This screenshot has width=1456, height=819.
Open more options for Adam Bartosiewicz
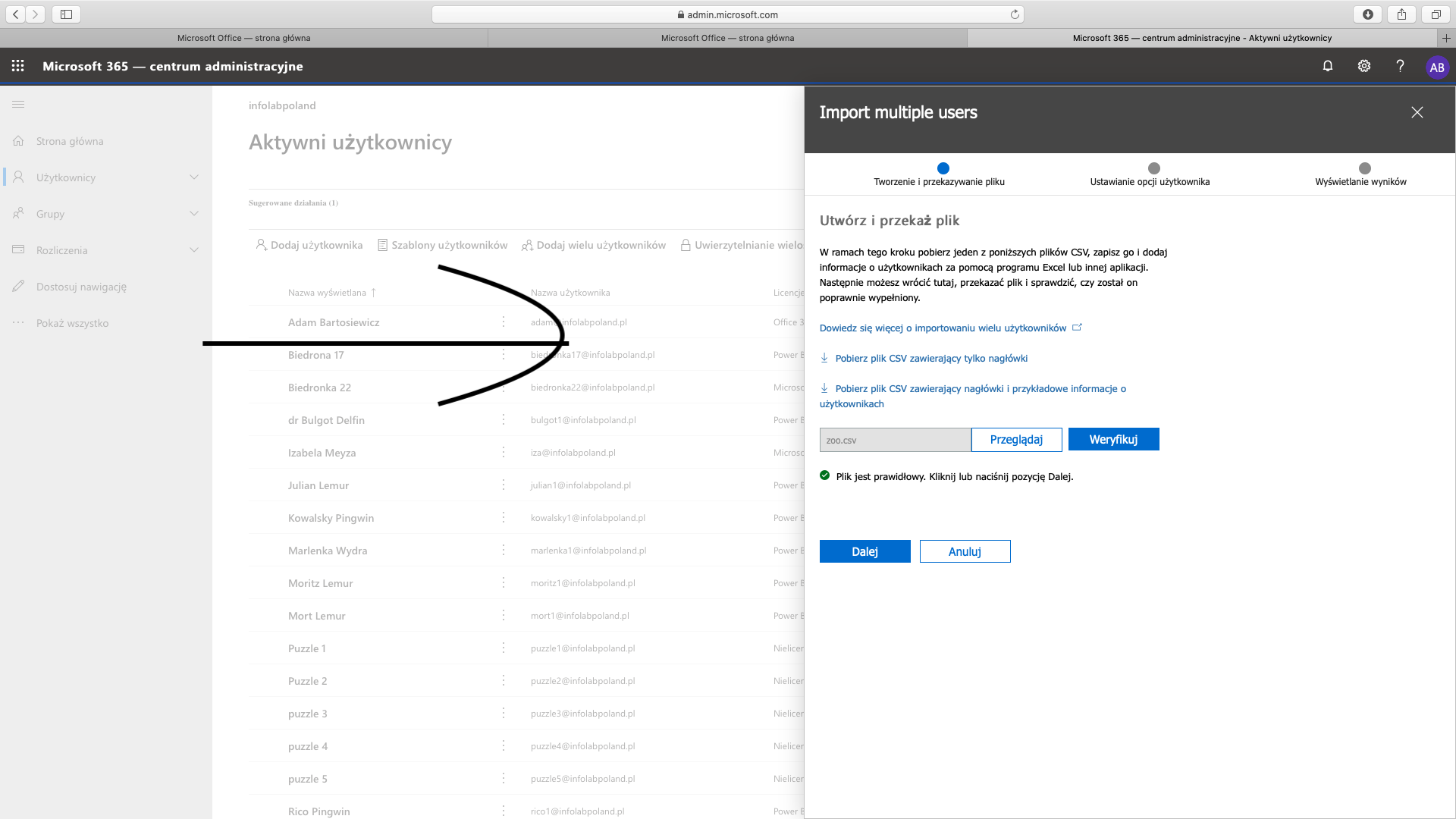click(x=504, y=322)
